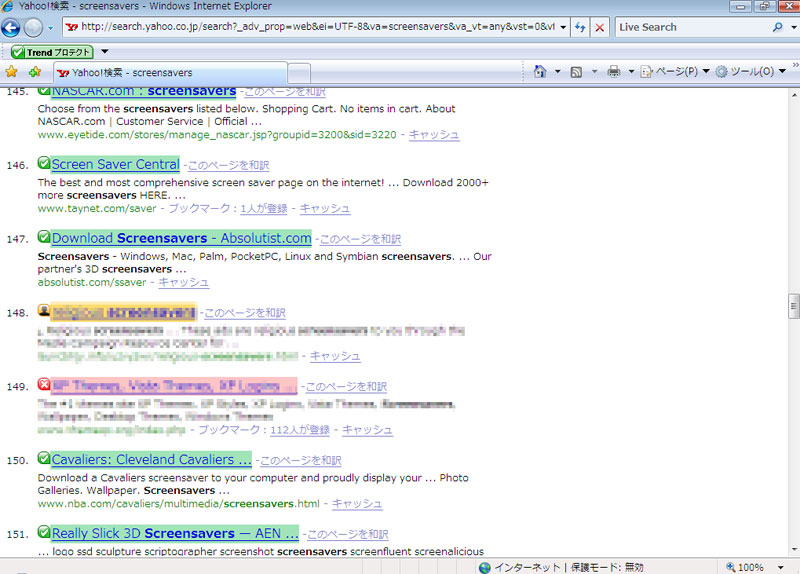Click the scrollbar down arrow
800x574 pixels.
coord(794,550)
